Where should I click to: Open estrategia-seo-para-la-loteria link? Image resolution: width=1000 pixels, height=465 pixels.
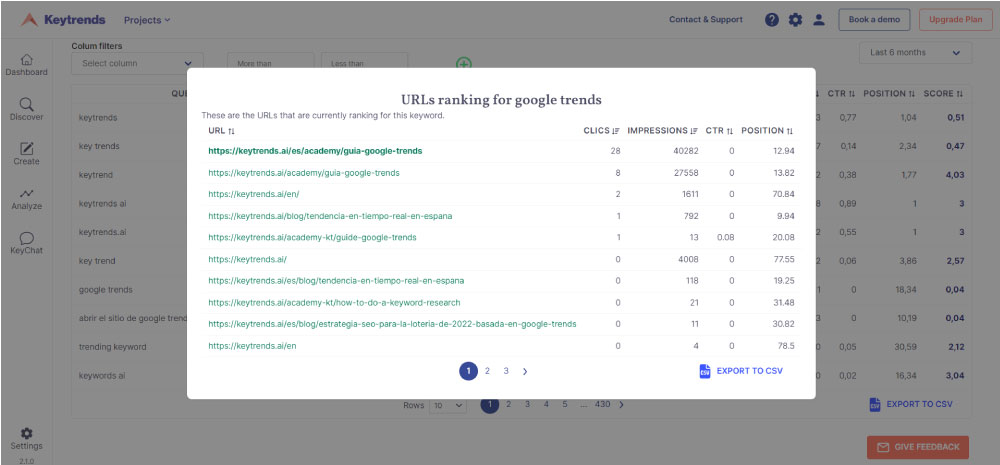point(392,324)
